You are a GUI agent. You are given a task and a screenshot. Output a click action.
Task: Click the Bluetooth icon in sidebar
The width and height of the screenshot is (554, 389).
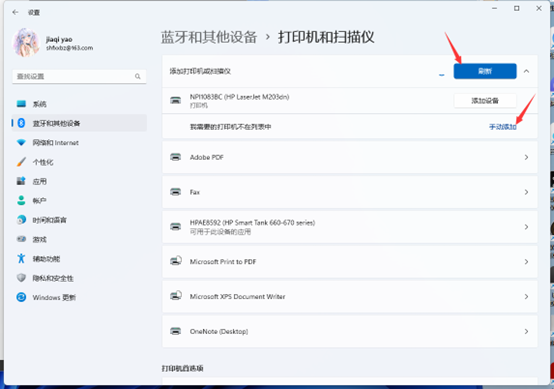coord(21,123)
